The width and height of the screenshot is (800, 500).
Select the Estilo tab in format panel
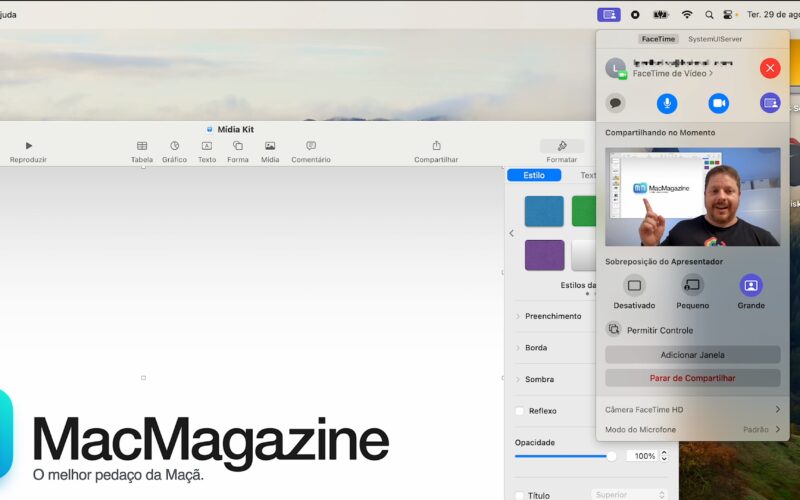[x=534, y=175]
